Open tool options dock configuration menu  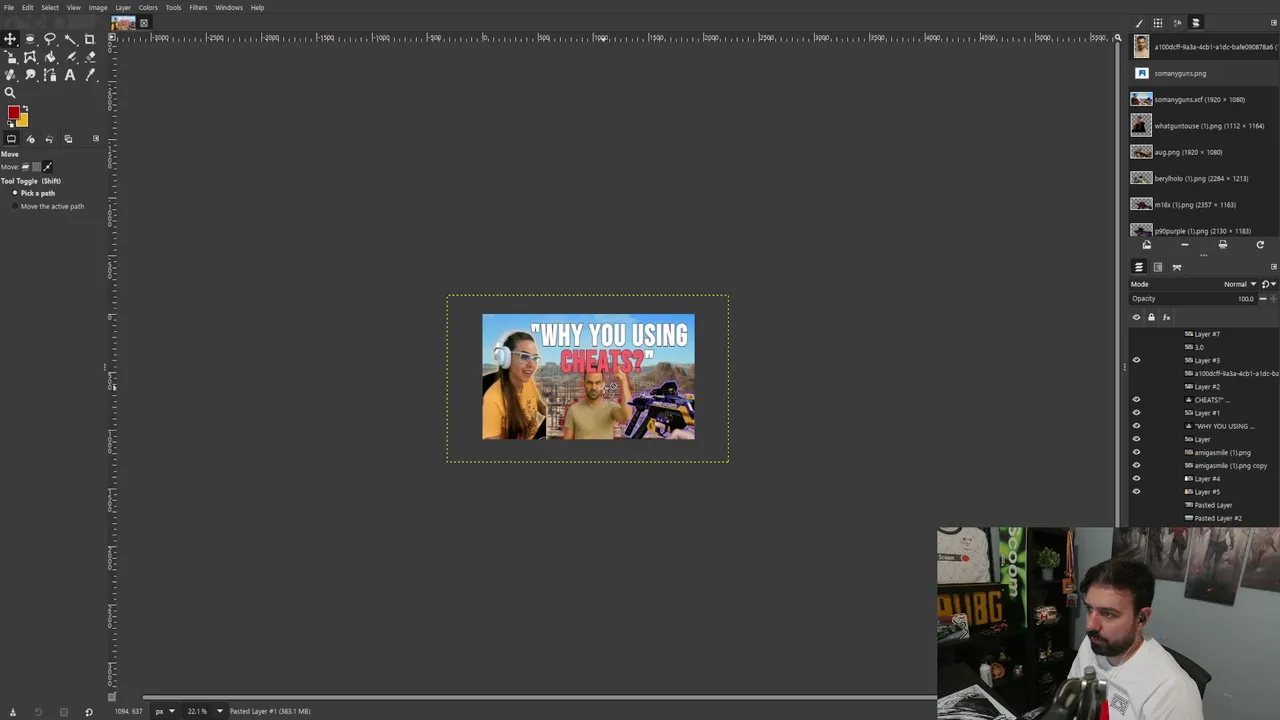(96, 139)
